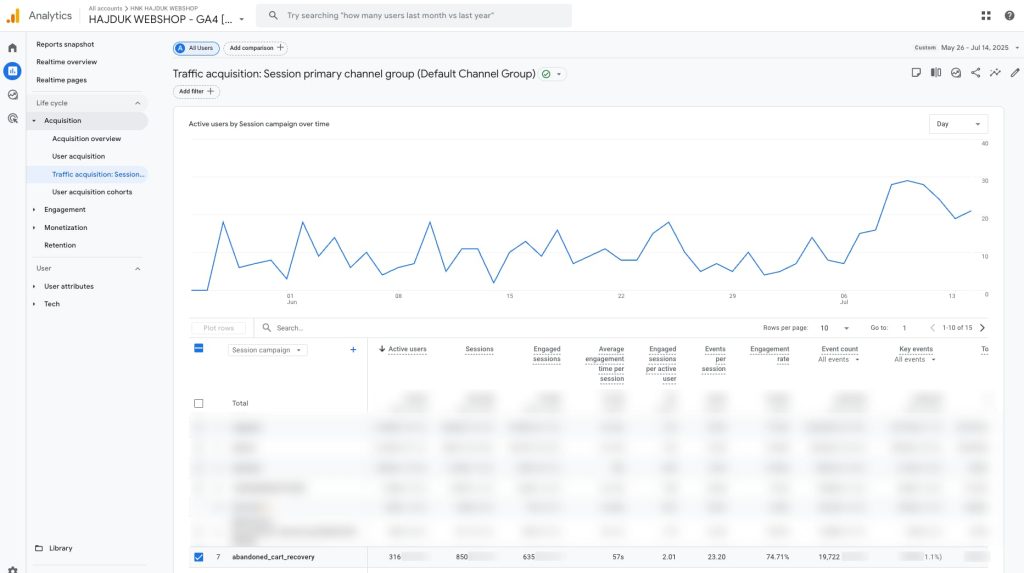The width and height of the screenshot is (1024, 573).
Task: Click the abandoned_cart_recovery campaign name
Action: pos(273,557)
